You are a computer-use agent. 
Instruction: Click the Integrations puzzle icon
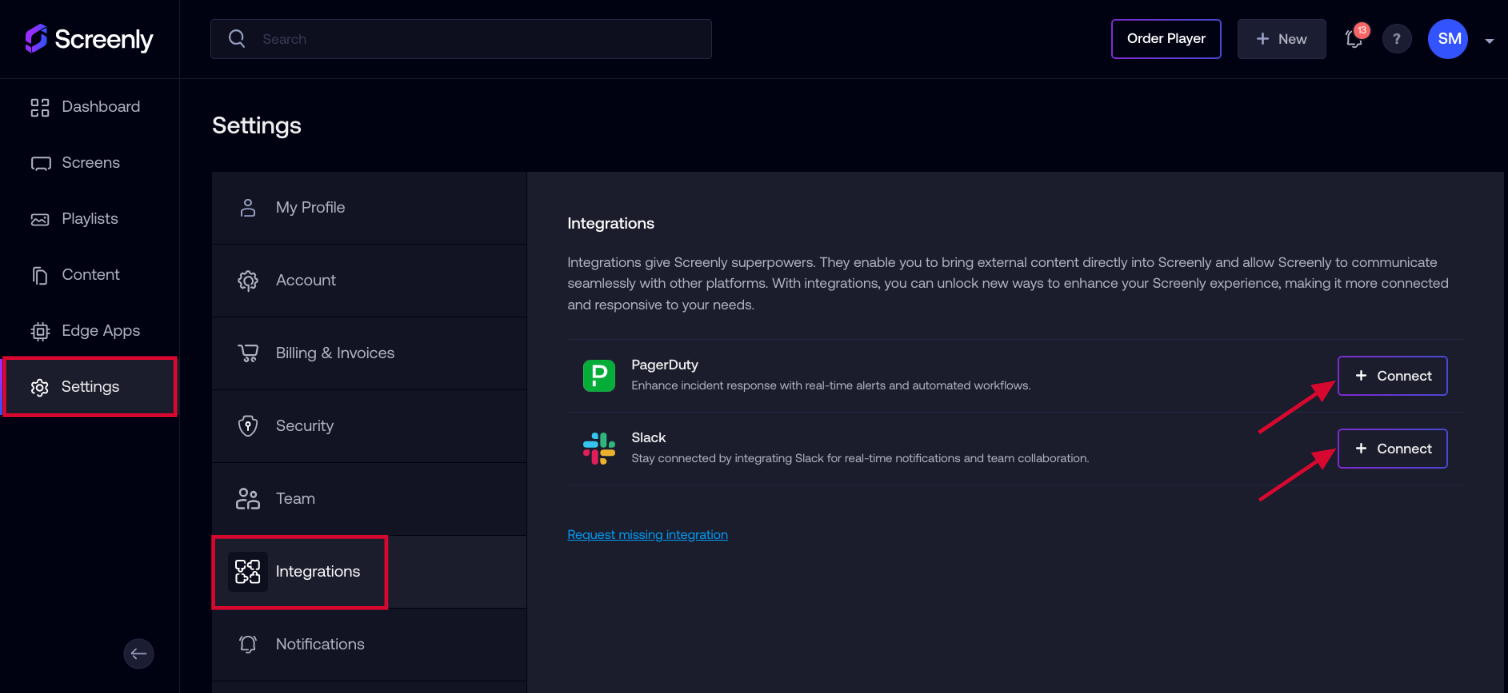pyautogui.click(x=248, y=572)
